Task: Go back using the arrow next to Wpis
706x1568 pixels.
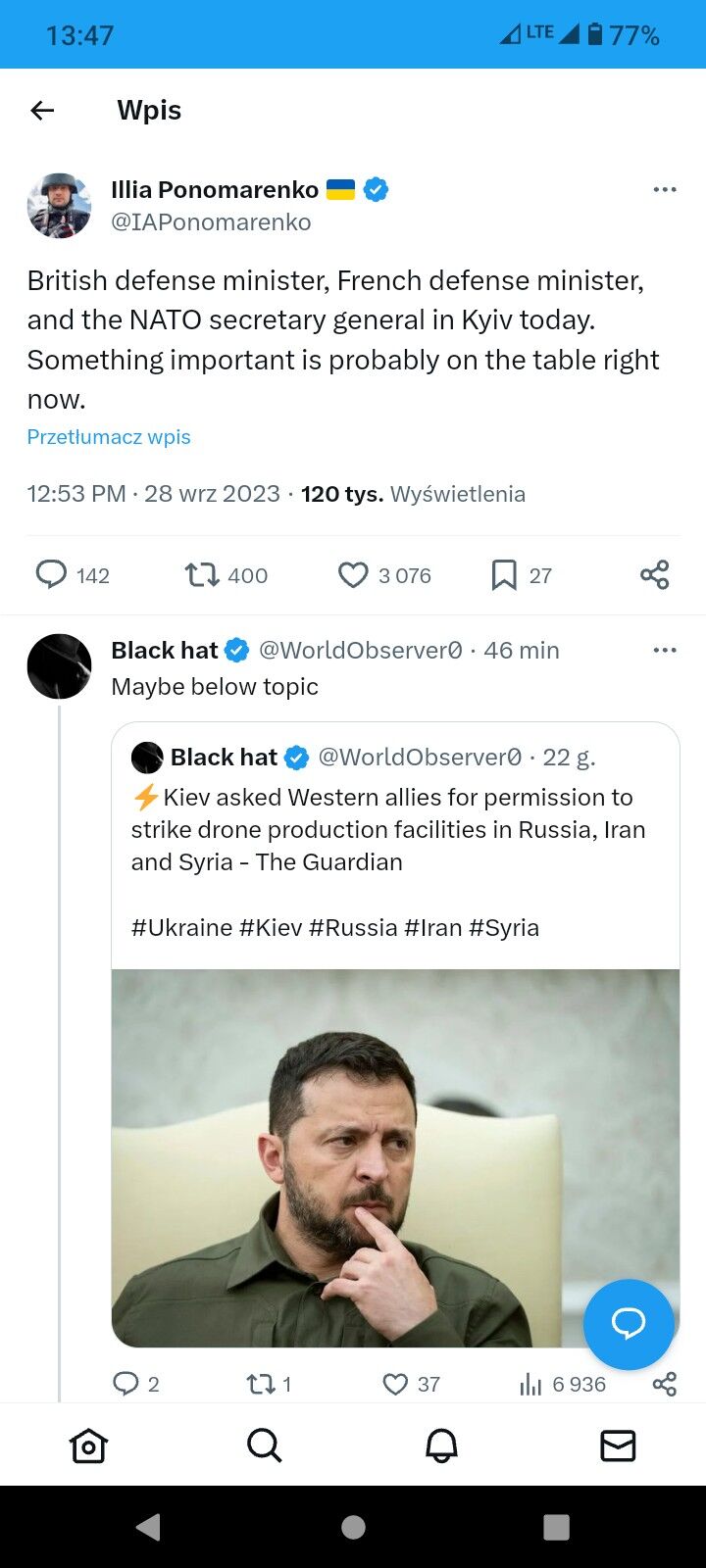Action: pyautogui.click(x=41, y=110)
